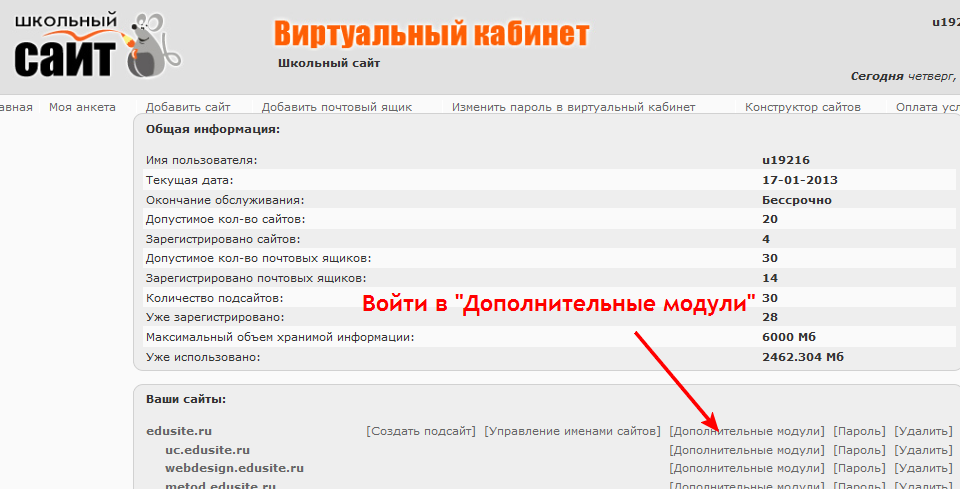The image size is (960, 489).
Task: Click the date value 17-01-2013
Action: pos(800,181)
